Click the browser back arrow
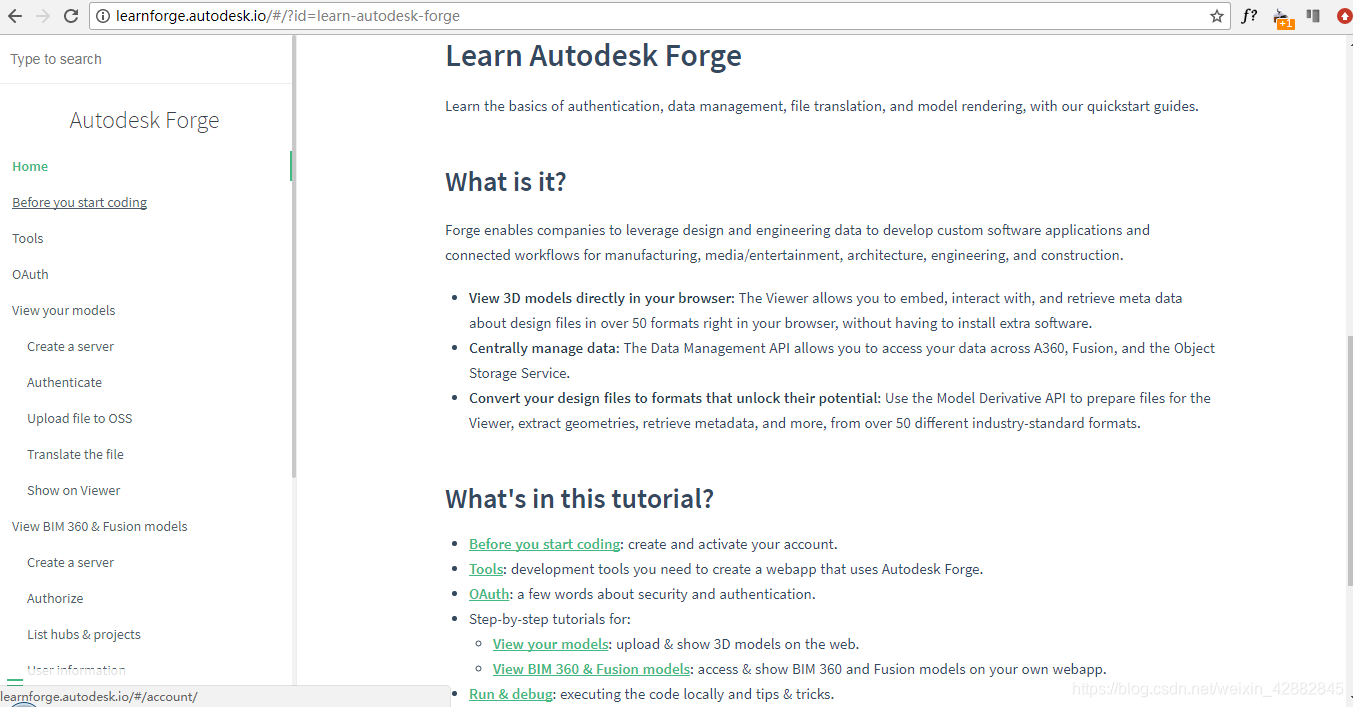Viewport: 1353px width, 707px height. click(15, 16)
